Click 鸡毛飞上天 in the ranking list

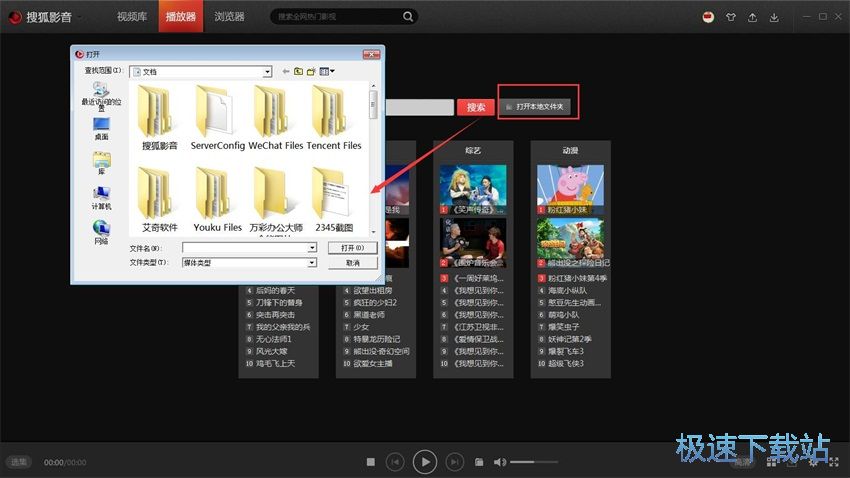(275, 363)
